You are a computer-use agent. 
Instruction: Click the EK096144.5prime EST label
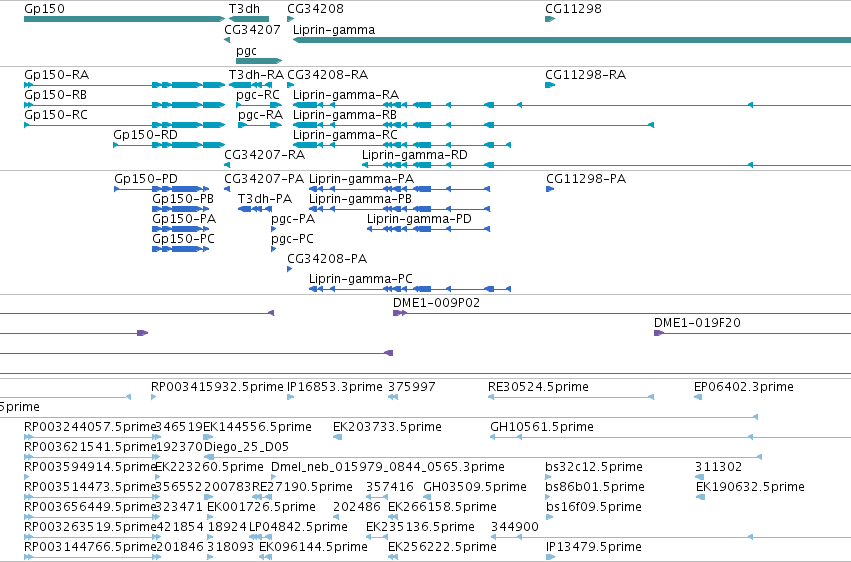tap(313, 547)
